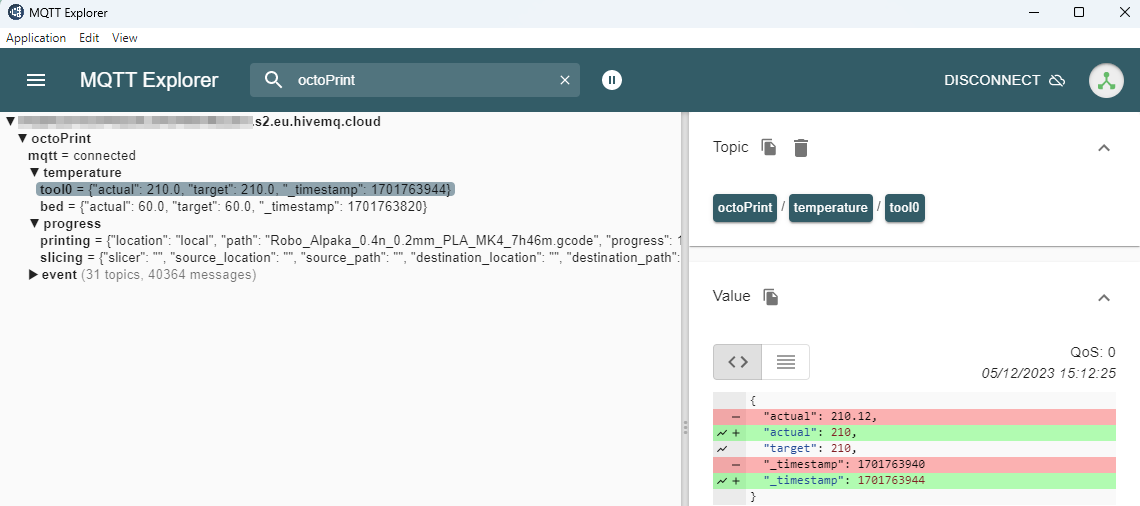Copy the value to clipboard
The image size is (1140, 506).
pyautogui.click(x=771, y=297)
